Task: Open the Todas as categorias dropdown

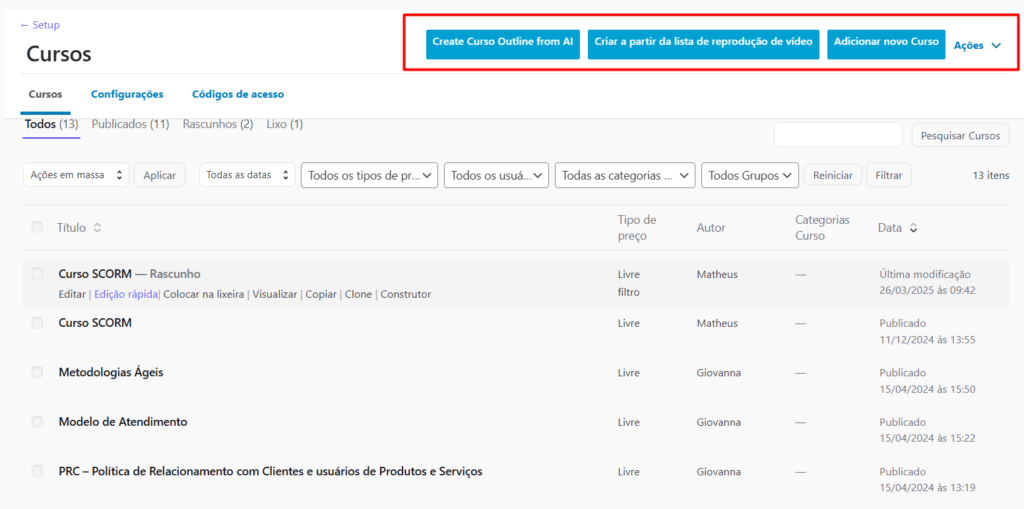Action: point(624,175)
